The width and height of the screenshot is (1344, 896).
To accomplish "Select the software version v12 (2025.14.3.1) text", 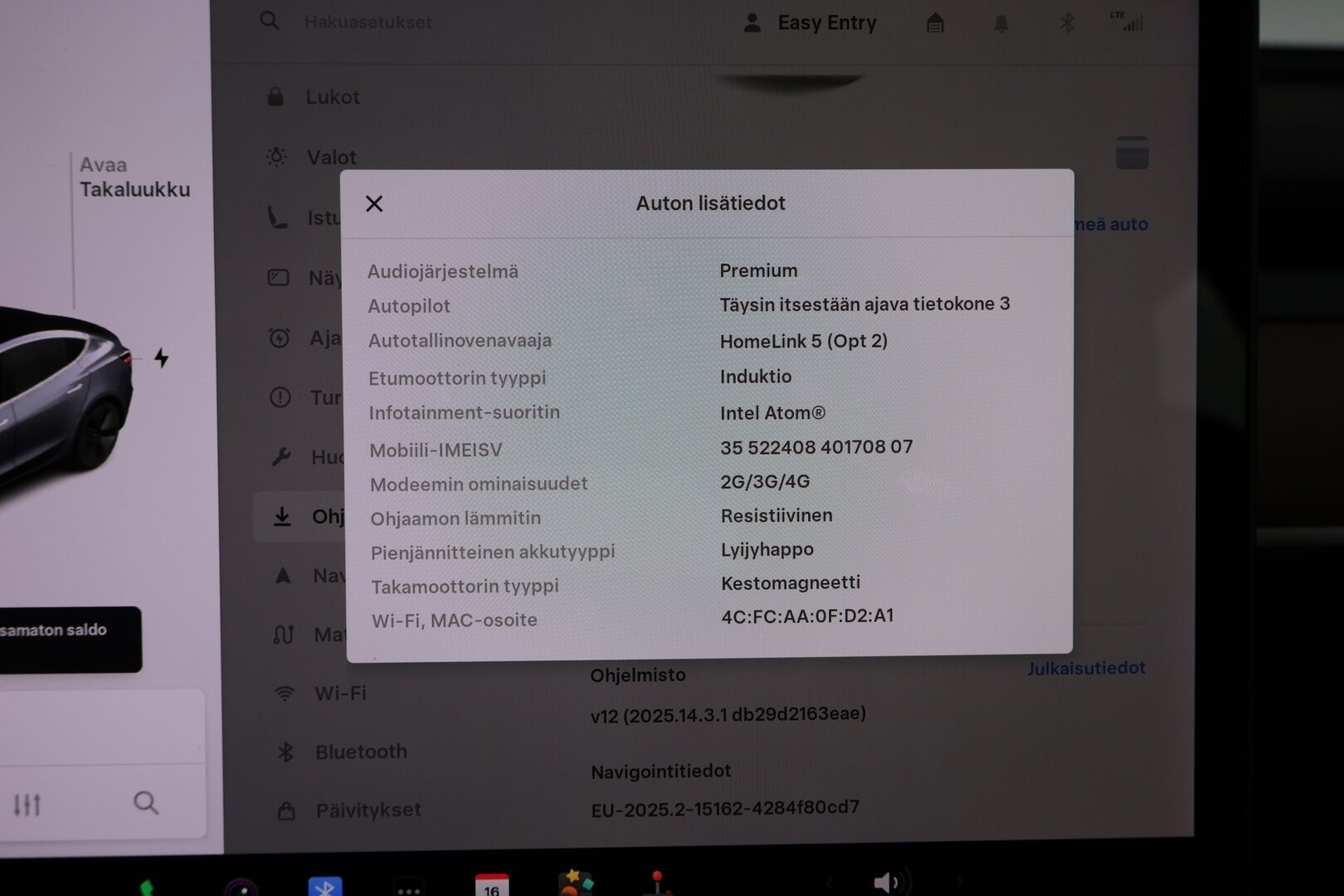I will 728,714.
